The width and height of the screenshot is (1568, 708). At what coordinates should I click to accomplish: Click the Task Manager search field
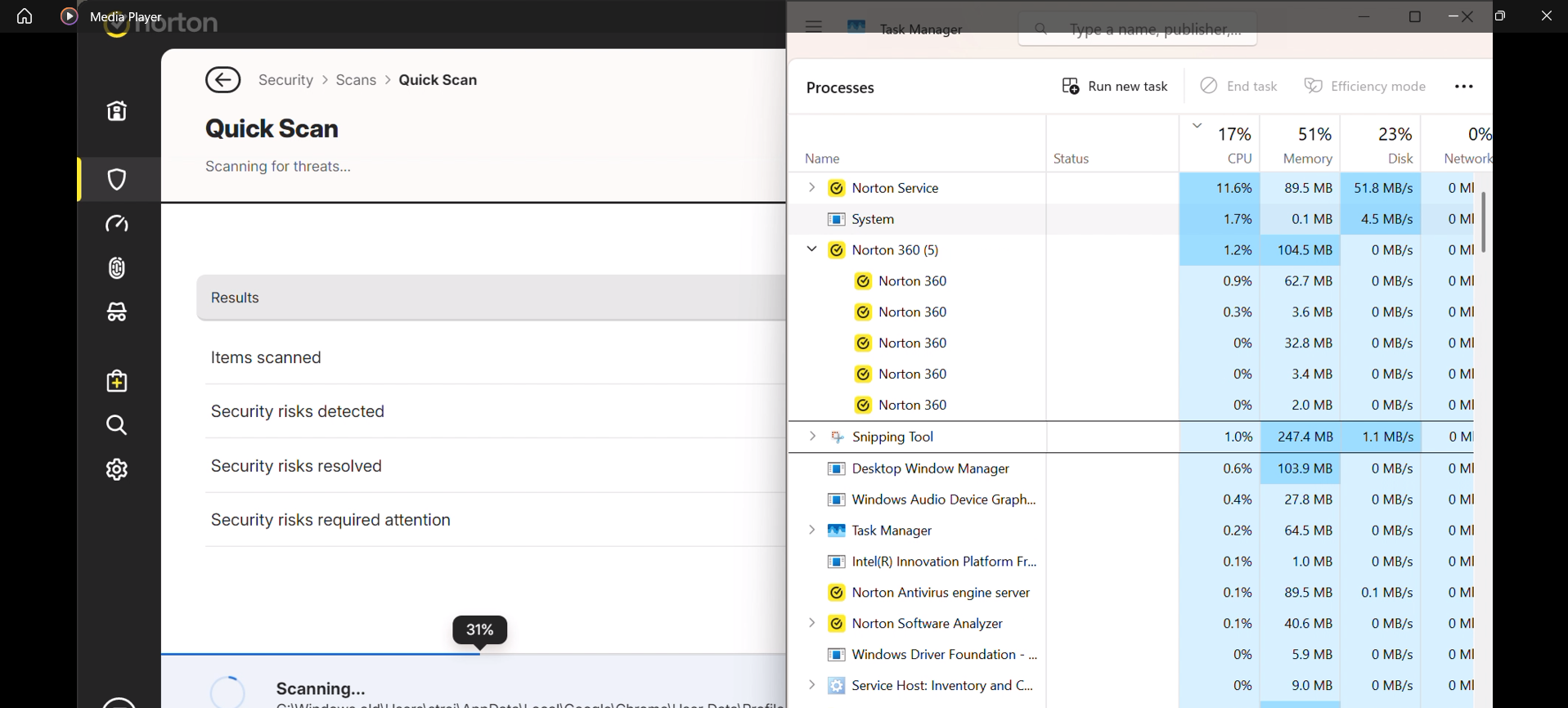click(x=1137, y=29)
